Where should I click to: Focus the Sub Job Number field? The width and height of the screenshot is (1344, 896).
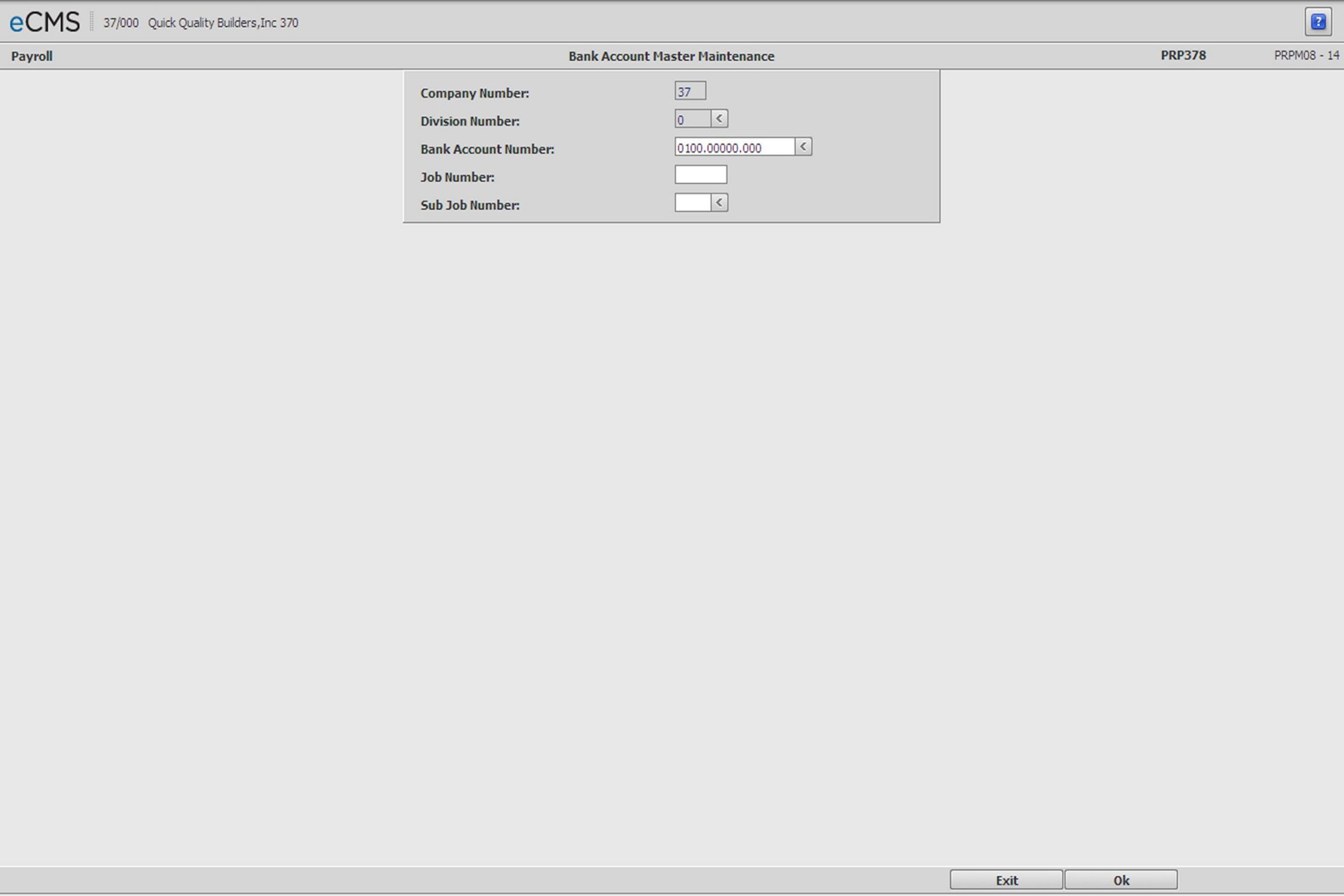click(693, 202)
